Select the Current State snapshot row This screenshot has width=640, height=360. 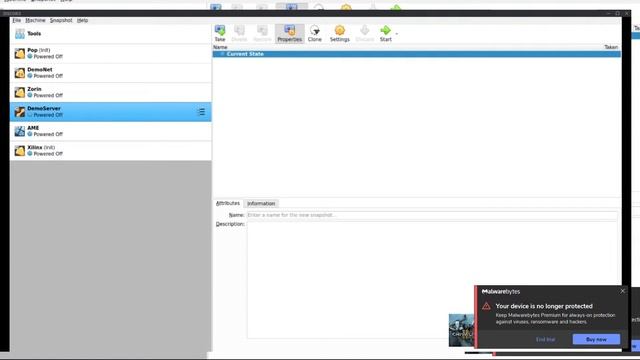pyautogui.click(x=416, y=54)
